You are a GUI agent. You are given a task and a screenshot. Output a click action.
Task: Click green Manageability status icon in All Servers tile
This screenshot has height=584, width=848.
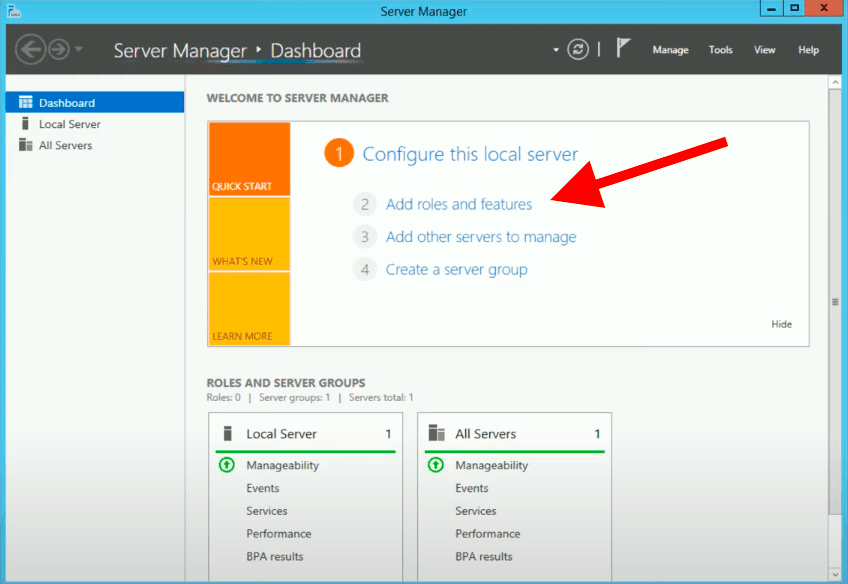click(435, 464)
